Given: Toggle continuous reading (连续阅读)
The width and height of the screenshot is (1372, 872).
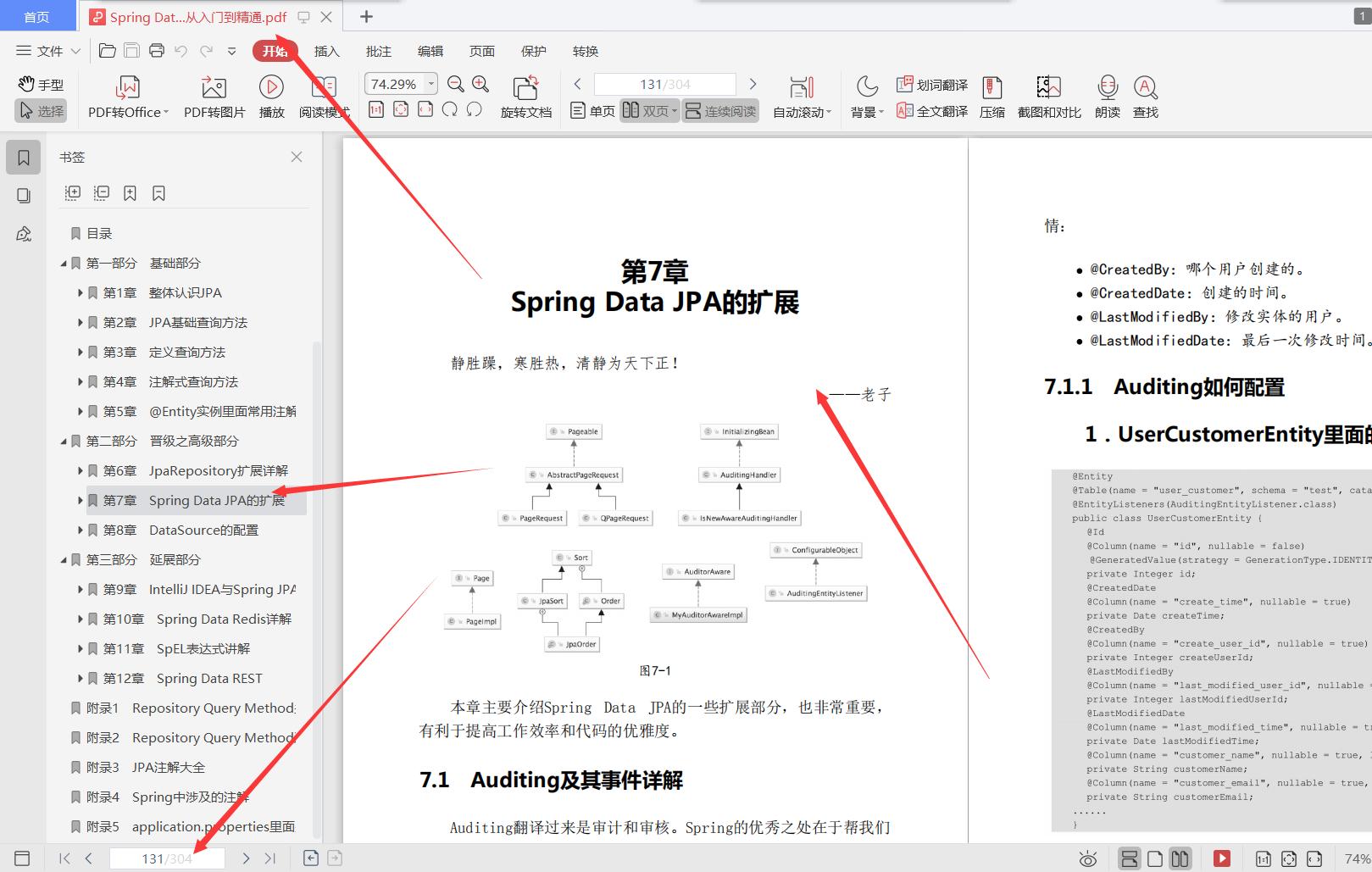Looking at the screenshot, I should (x=720, y=111).
